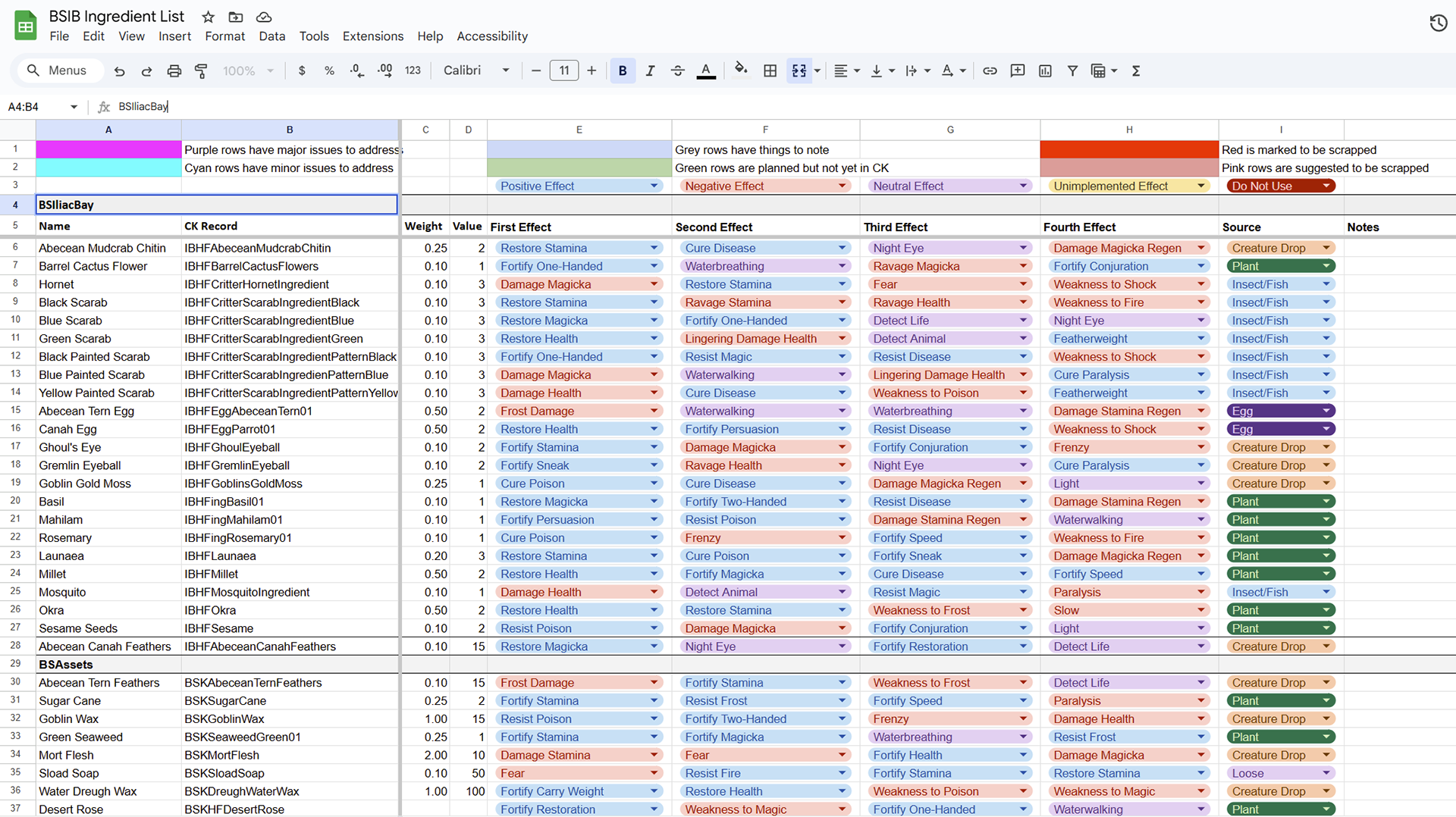Open the Insert menu
The height and width of the screenshot is (817, 1456).
point(174,36)
